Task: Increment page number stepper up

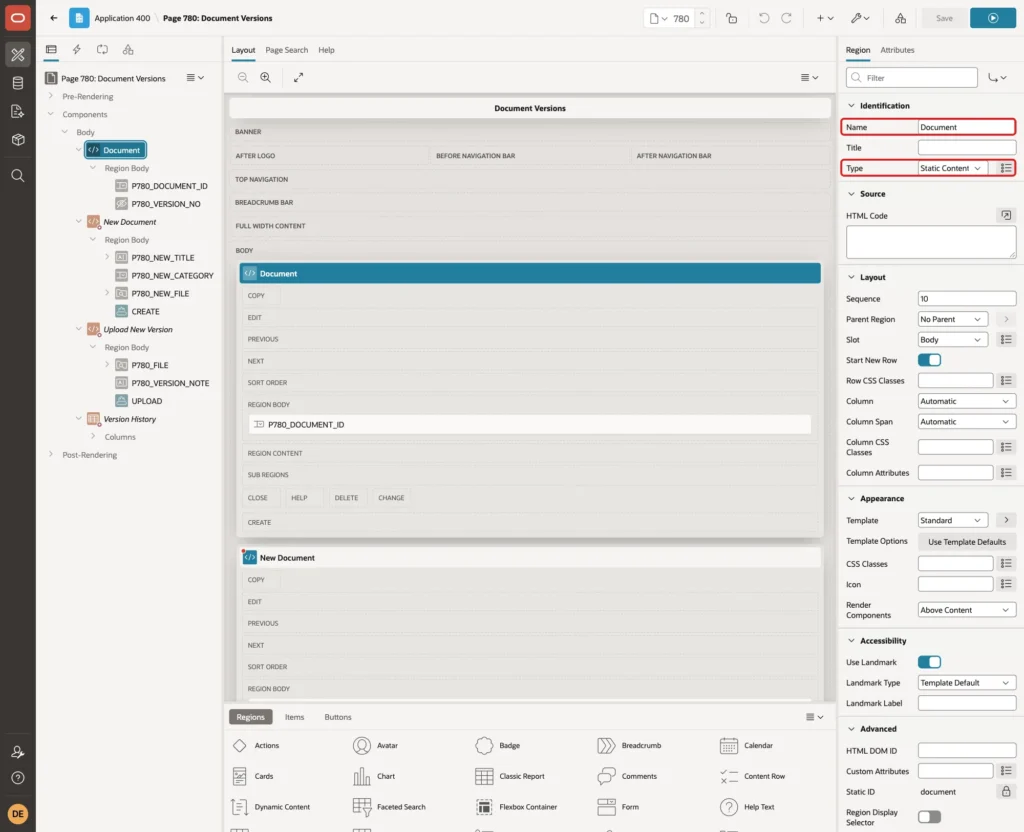Action: click(x=702, y=14)
